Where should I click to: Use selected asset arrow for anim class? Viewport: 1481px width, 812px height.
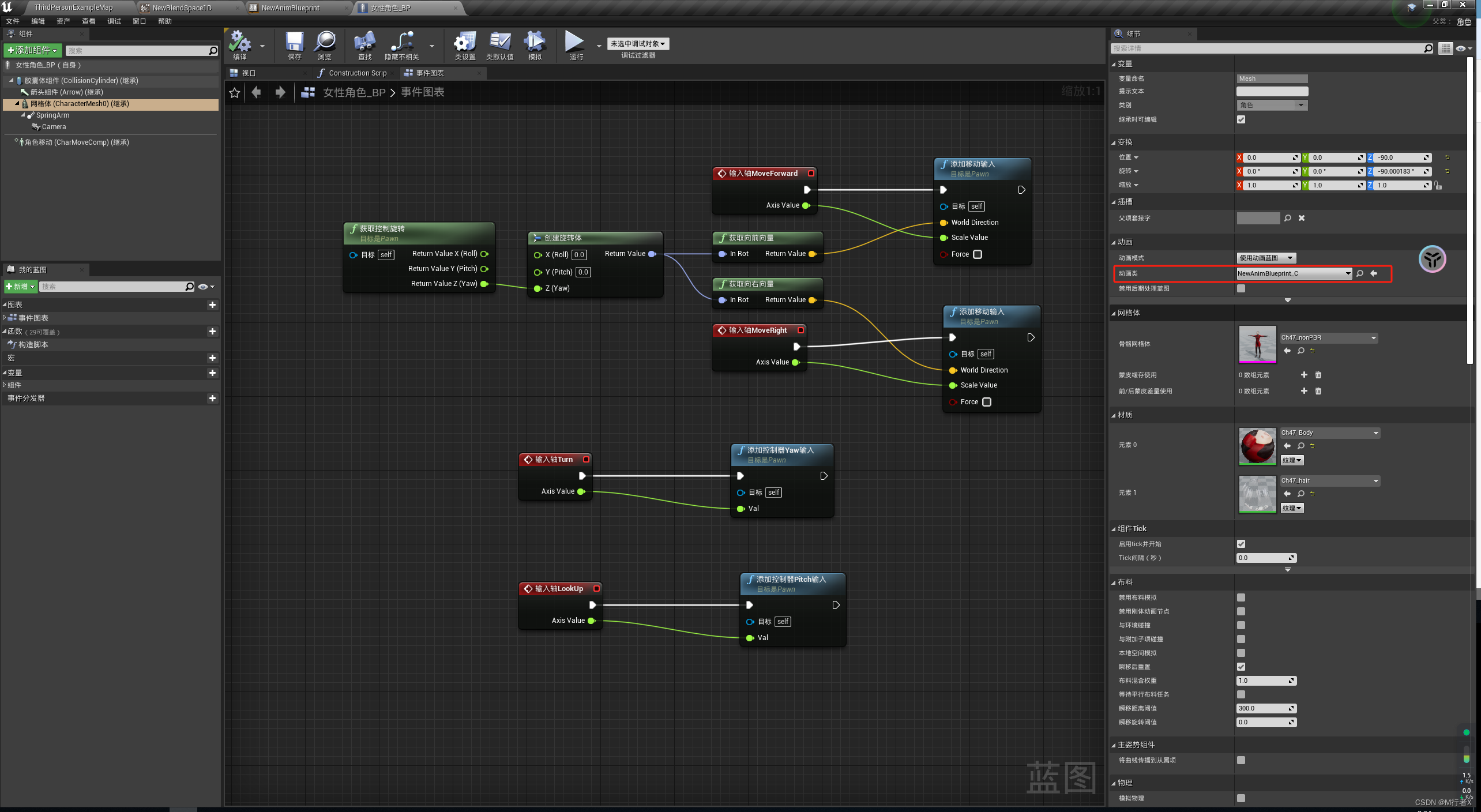pos(1374,273)
